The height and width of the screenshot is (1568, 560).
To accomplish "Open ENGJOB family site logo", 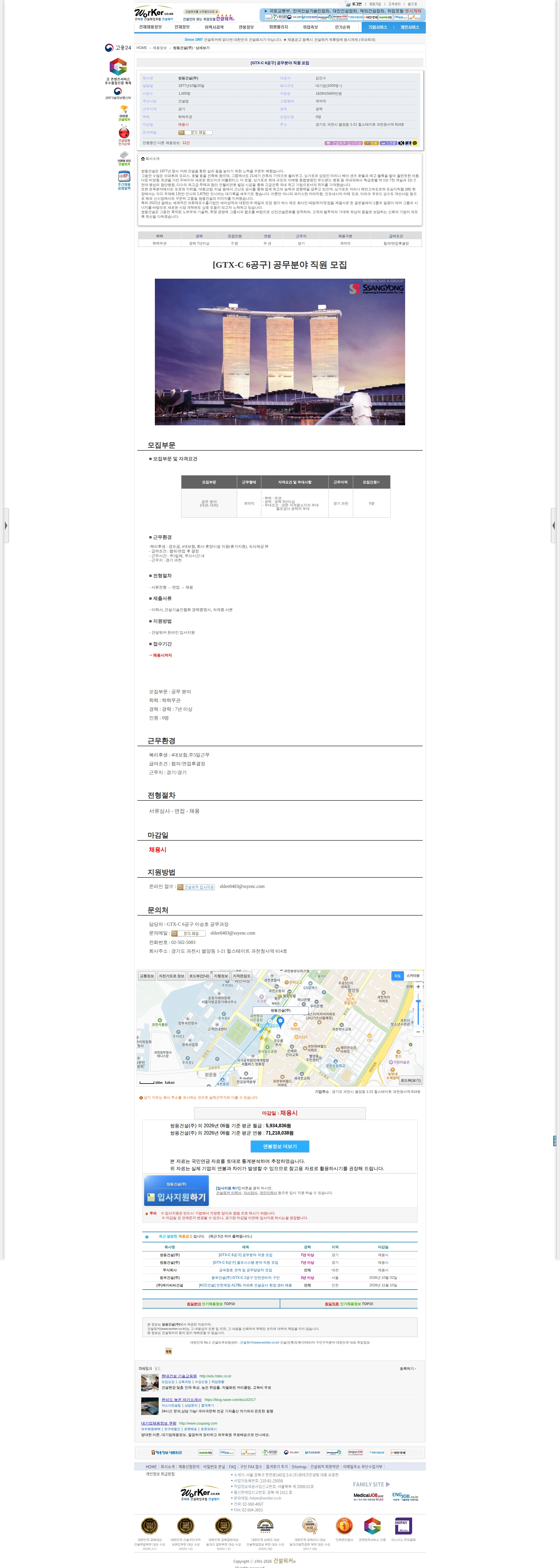I will coord(405,1496).
